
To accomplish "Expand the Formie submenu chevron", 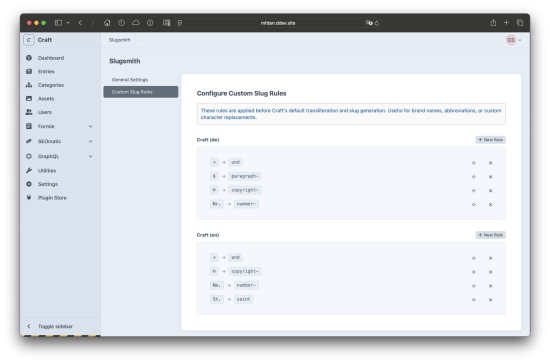I will 90,126.
